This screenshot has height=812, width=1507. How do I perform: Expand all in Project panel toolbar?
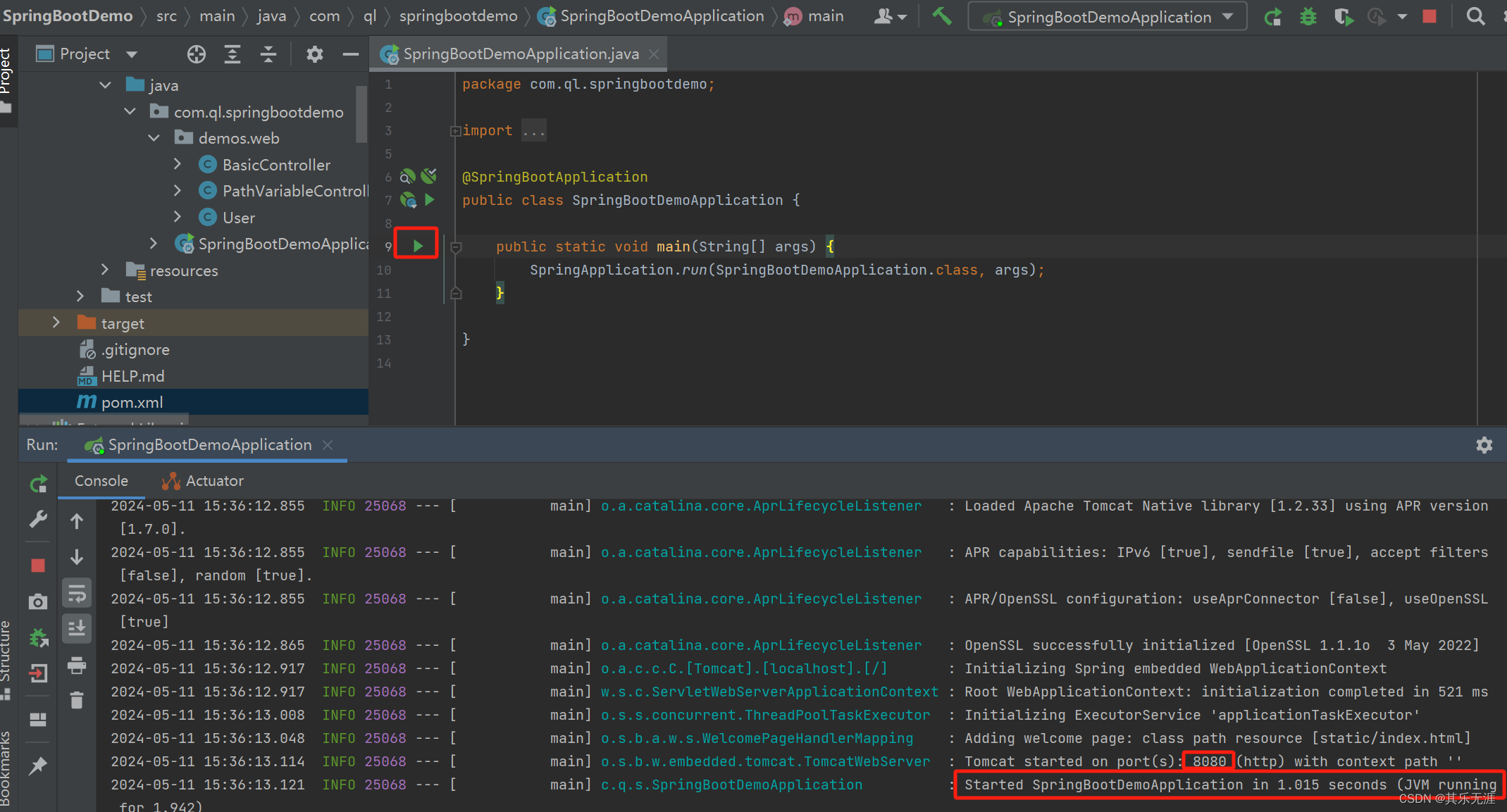[232, 54]
